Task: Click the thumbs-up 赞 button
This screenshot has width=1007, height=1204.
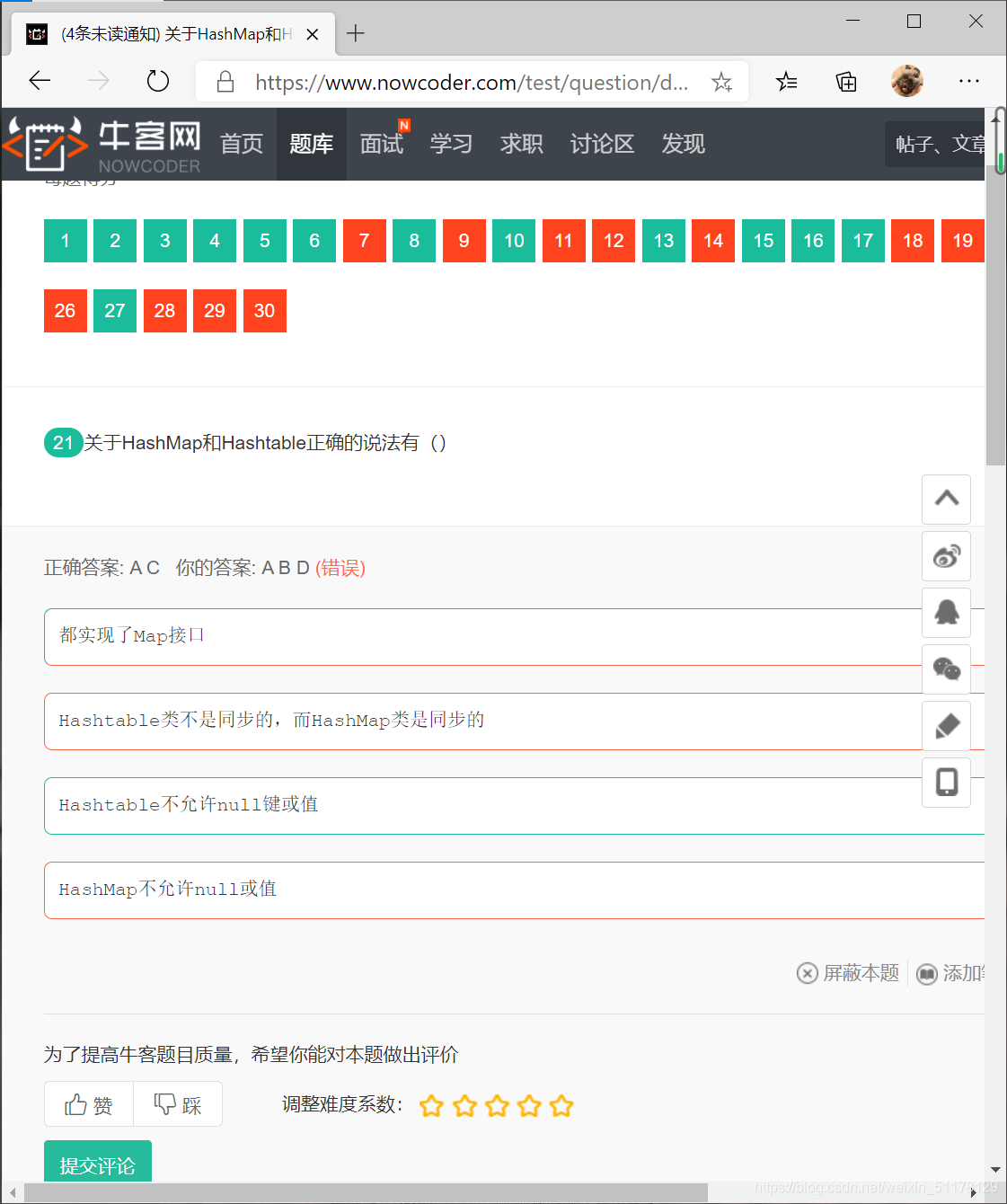Action: (89, 1104)
